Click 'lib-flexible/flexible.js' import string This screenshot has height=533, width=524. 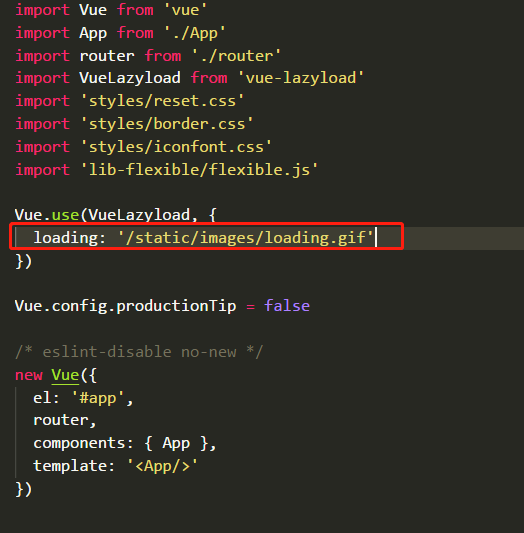pos(199,170)
